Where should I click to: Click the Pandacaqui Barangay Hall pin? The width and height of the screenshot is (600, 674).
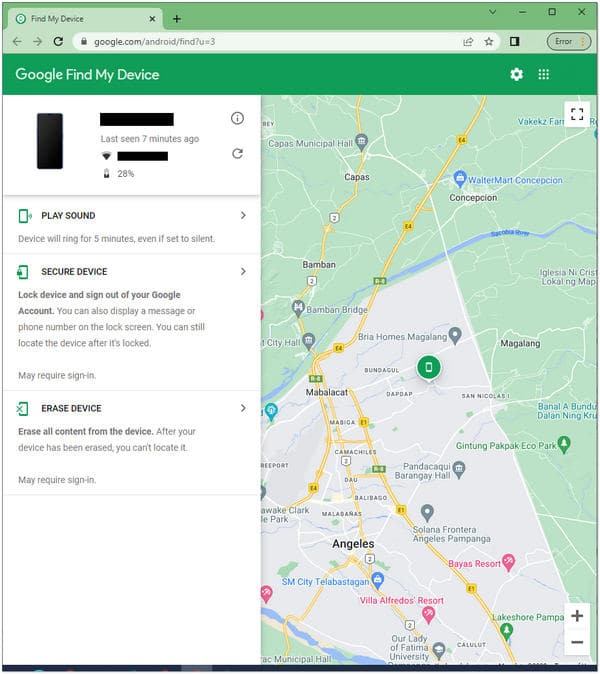pyautogui.click(x=459, y=470)
